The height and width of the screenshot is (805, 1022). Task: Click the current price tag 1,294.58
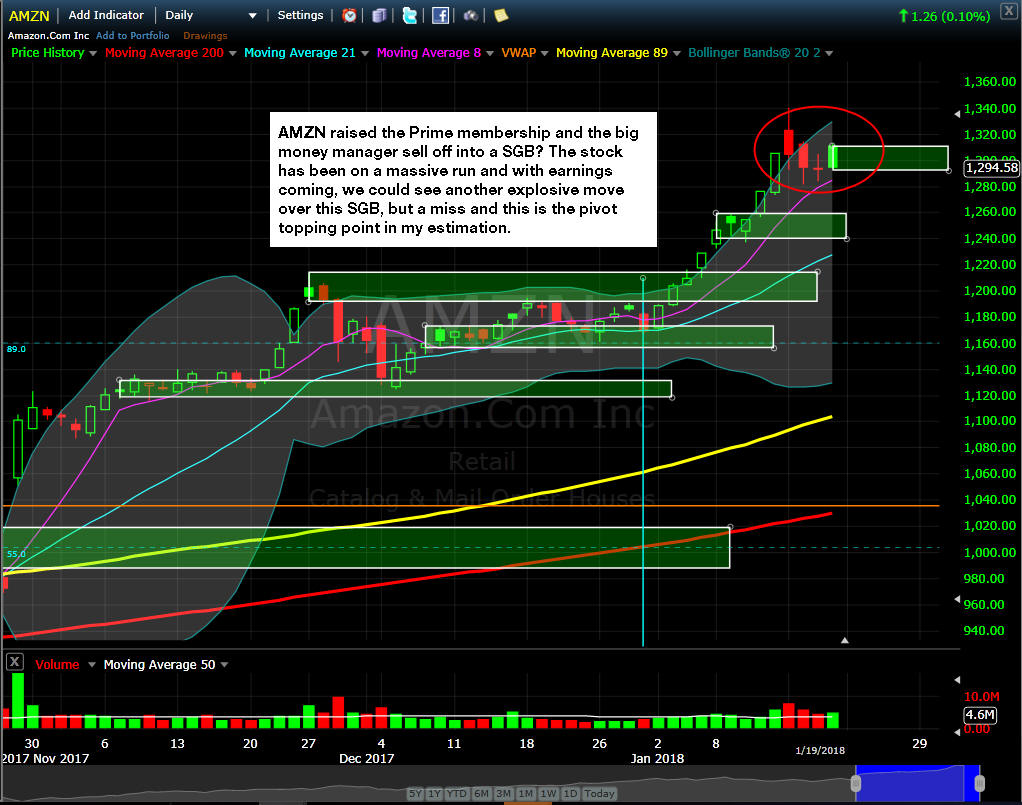[x=991, y=168]
